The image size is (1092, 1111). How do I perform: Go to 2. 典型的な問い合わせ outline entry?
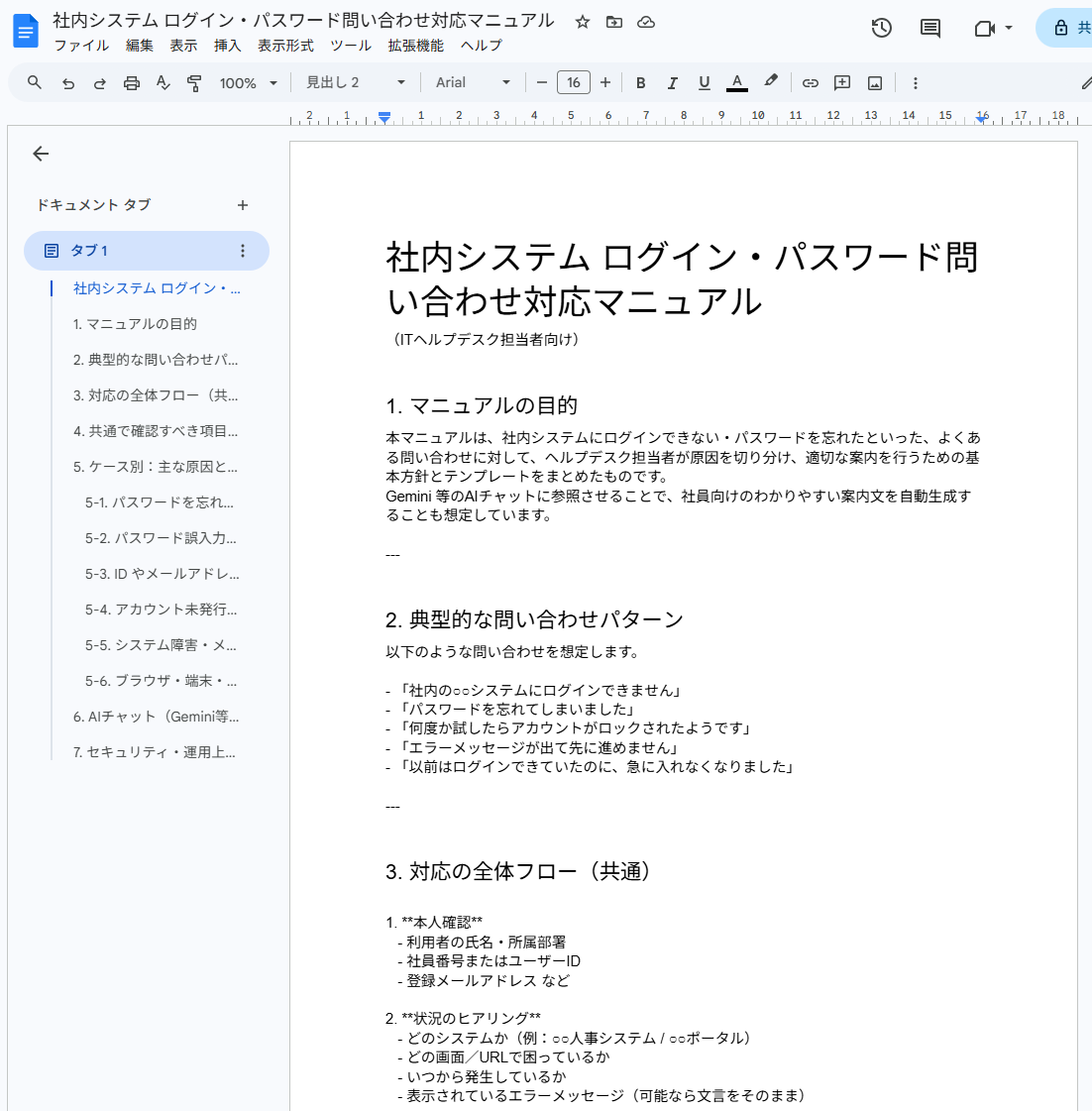(x=156, y=360)
